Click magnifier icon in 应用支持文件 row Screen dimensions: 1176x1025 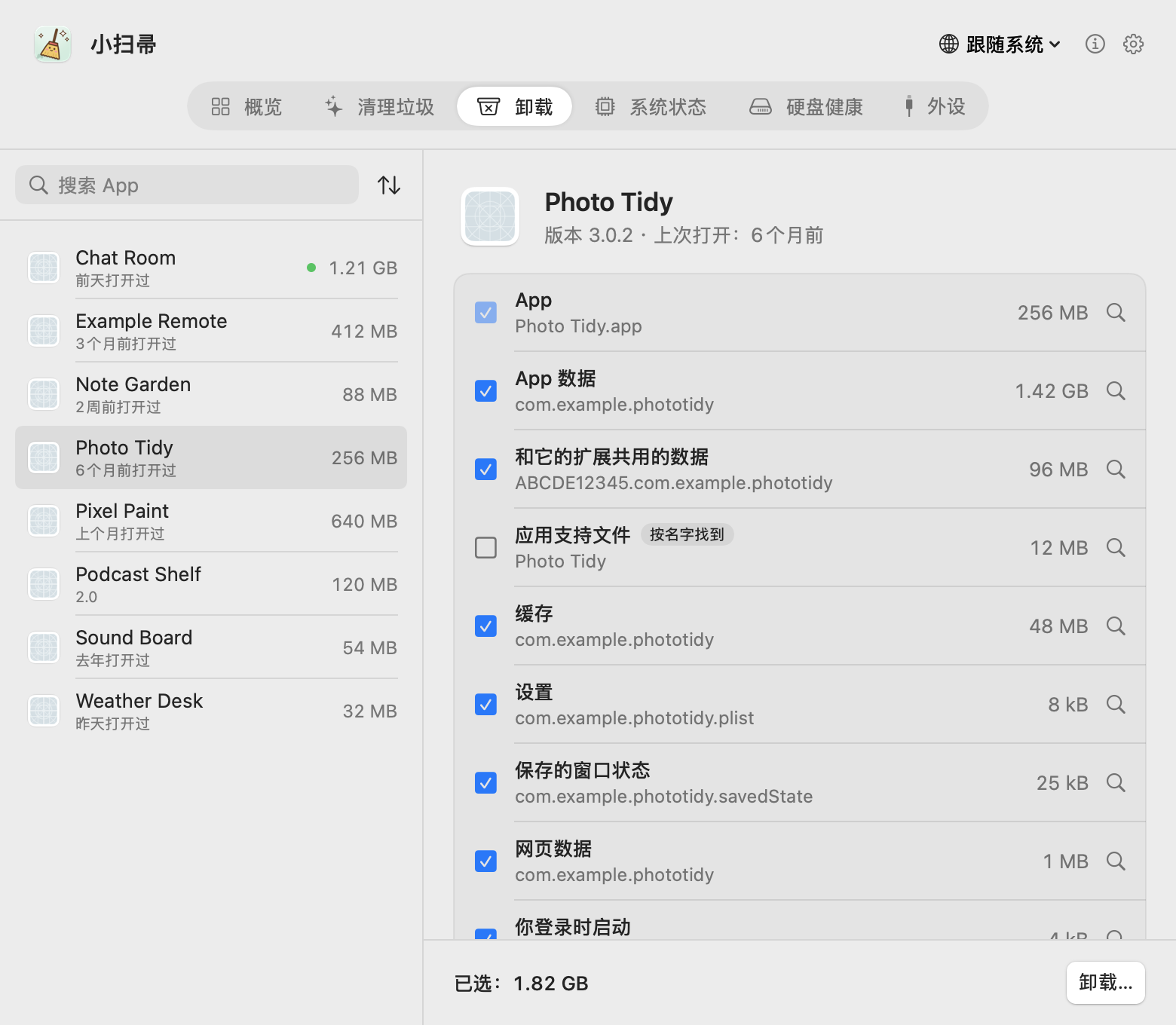point(1116,547)
